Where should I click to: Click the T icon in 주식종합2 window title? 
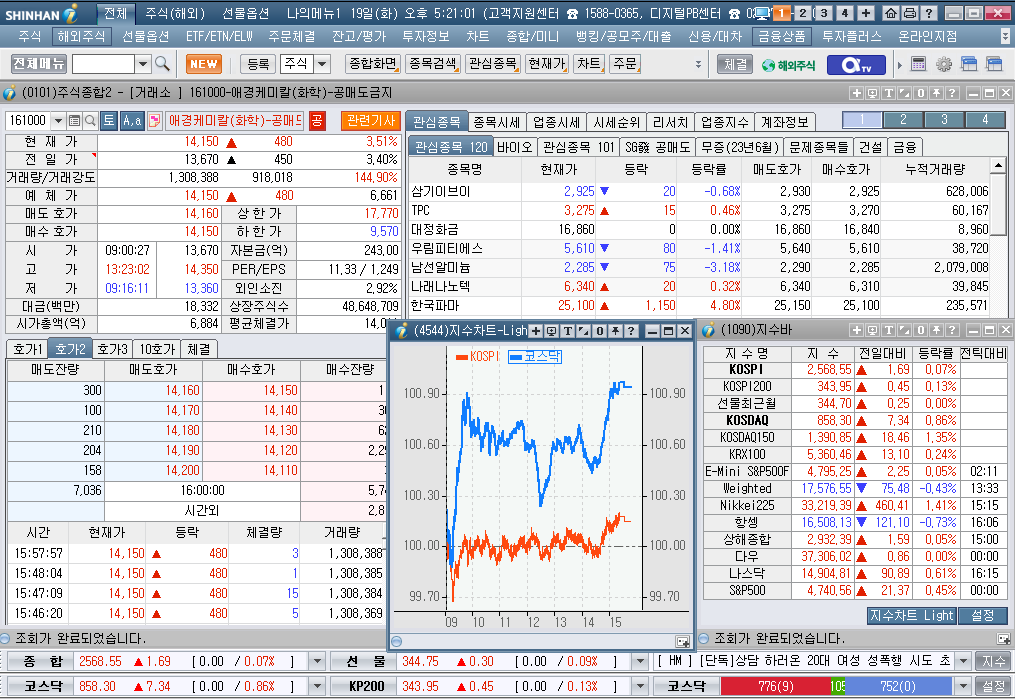pos(889,93)
